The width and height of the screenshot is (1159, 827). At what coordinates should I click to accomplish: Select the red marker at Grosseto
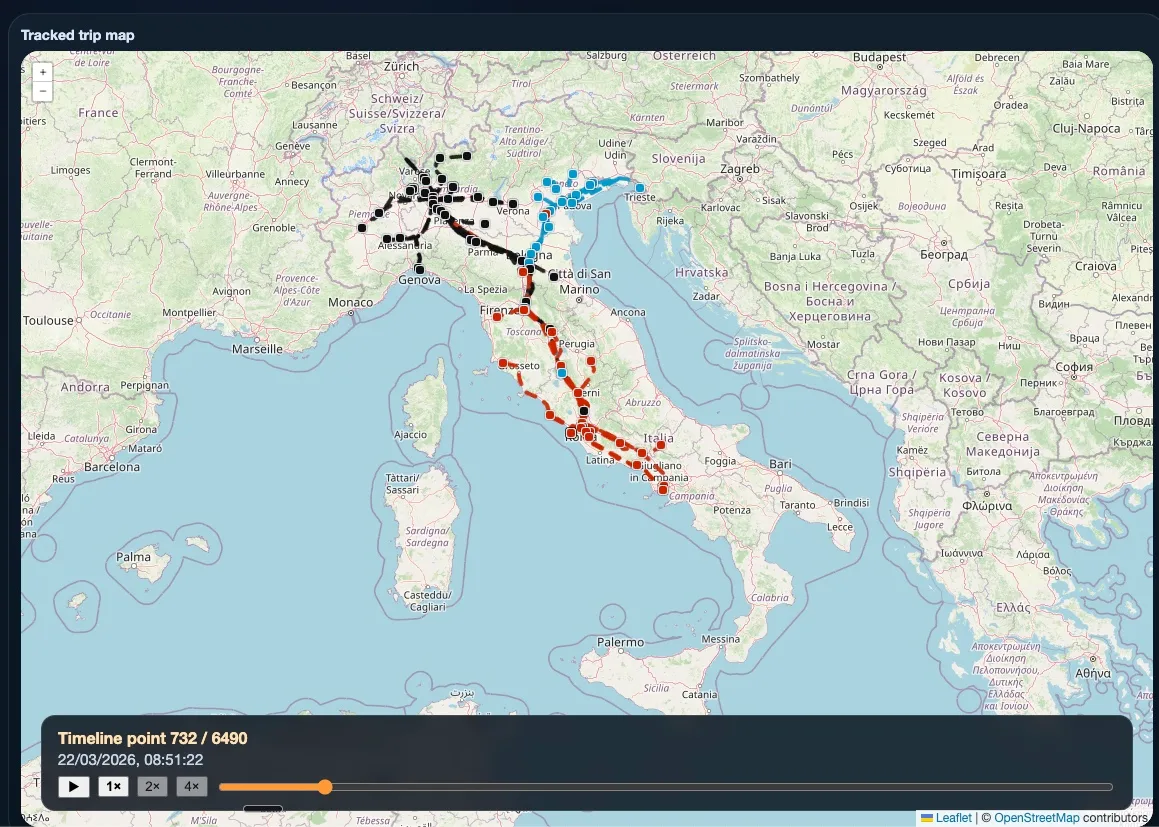(x=503, y=364)
